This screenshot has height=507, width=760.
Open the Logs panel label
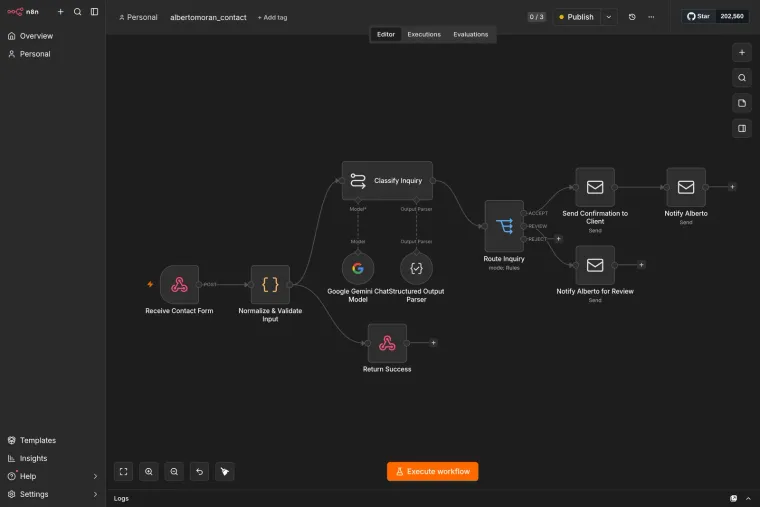[121, 499]
